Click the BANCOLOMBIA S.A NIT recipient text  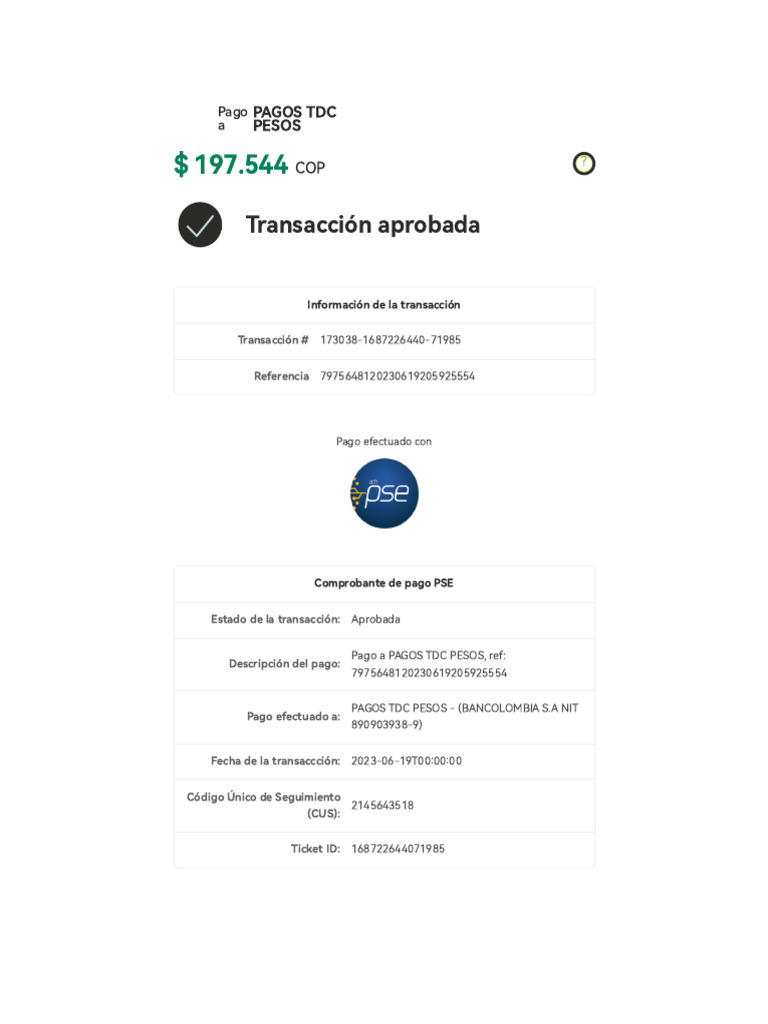click(464, 716)
